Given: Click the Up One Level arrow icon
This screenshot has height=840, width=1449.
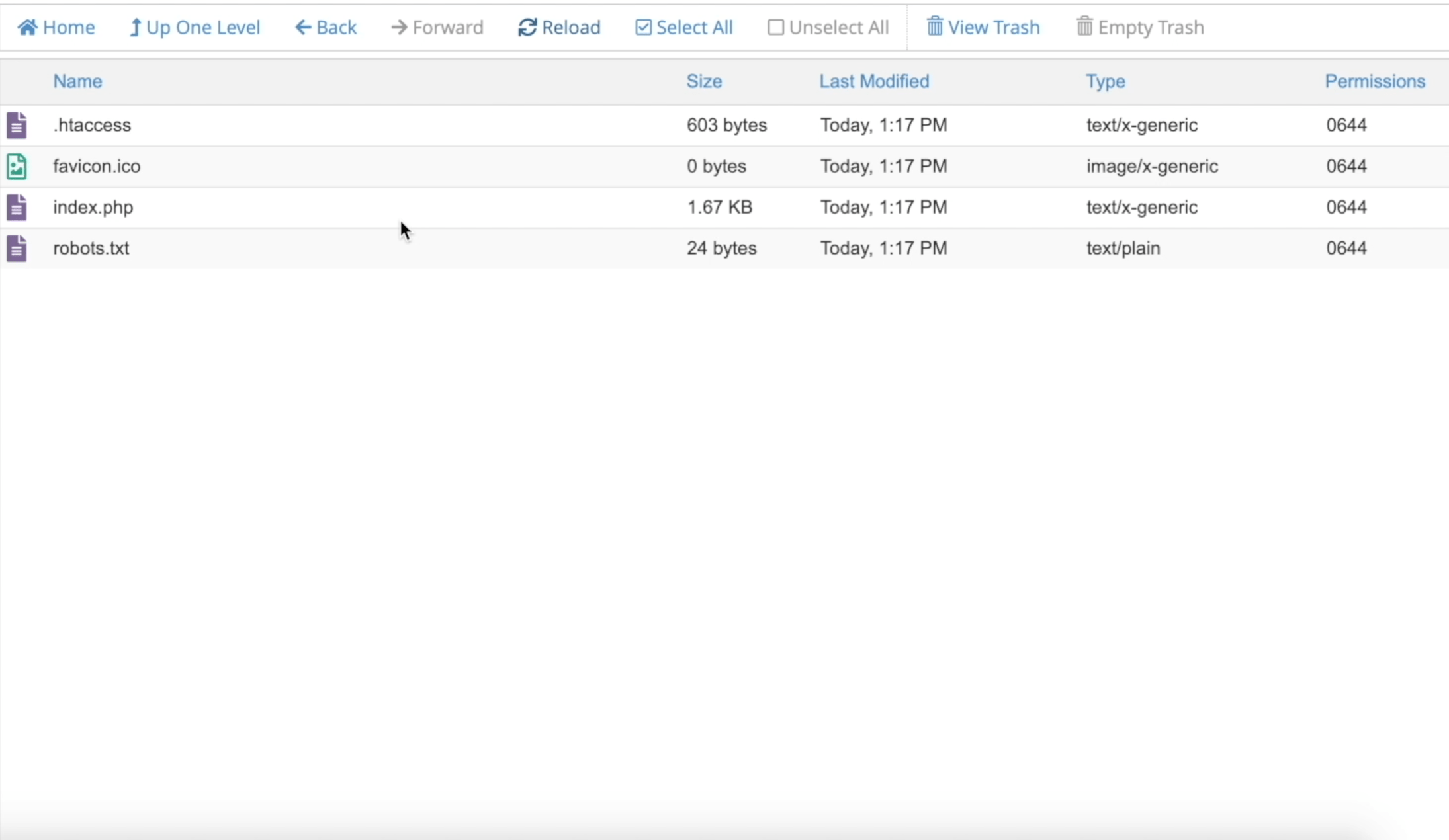Looking at the screenshot, I should click(x=135, y=27).
